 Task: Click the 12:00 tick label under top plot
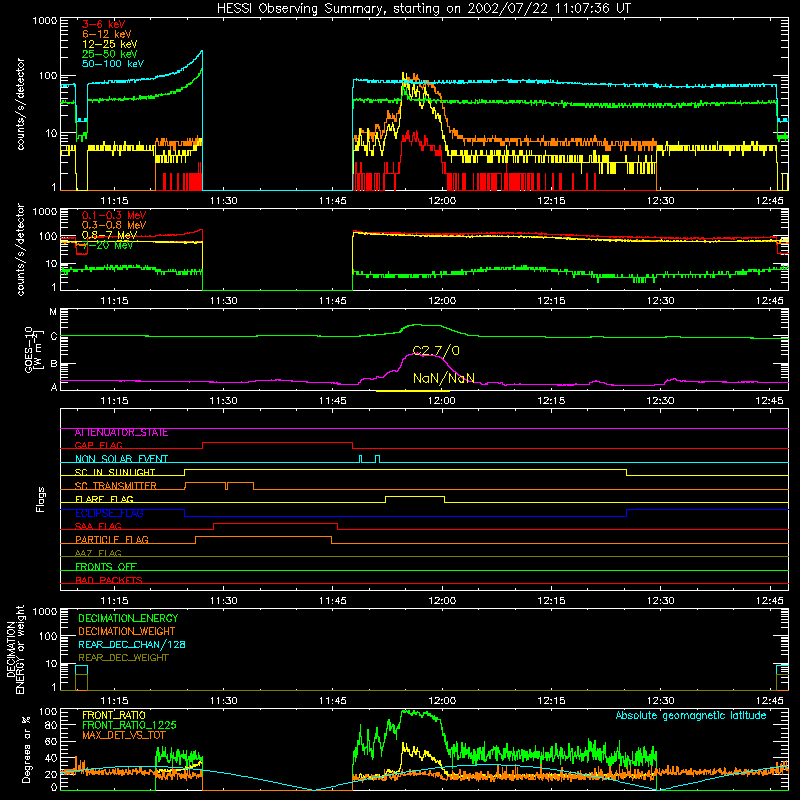442,201
